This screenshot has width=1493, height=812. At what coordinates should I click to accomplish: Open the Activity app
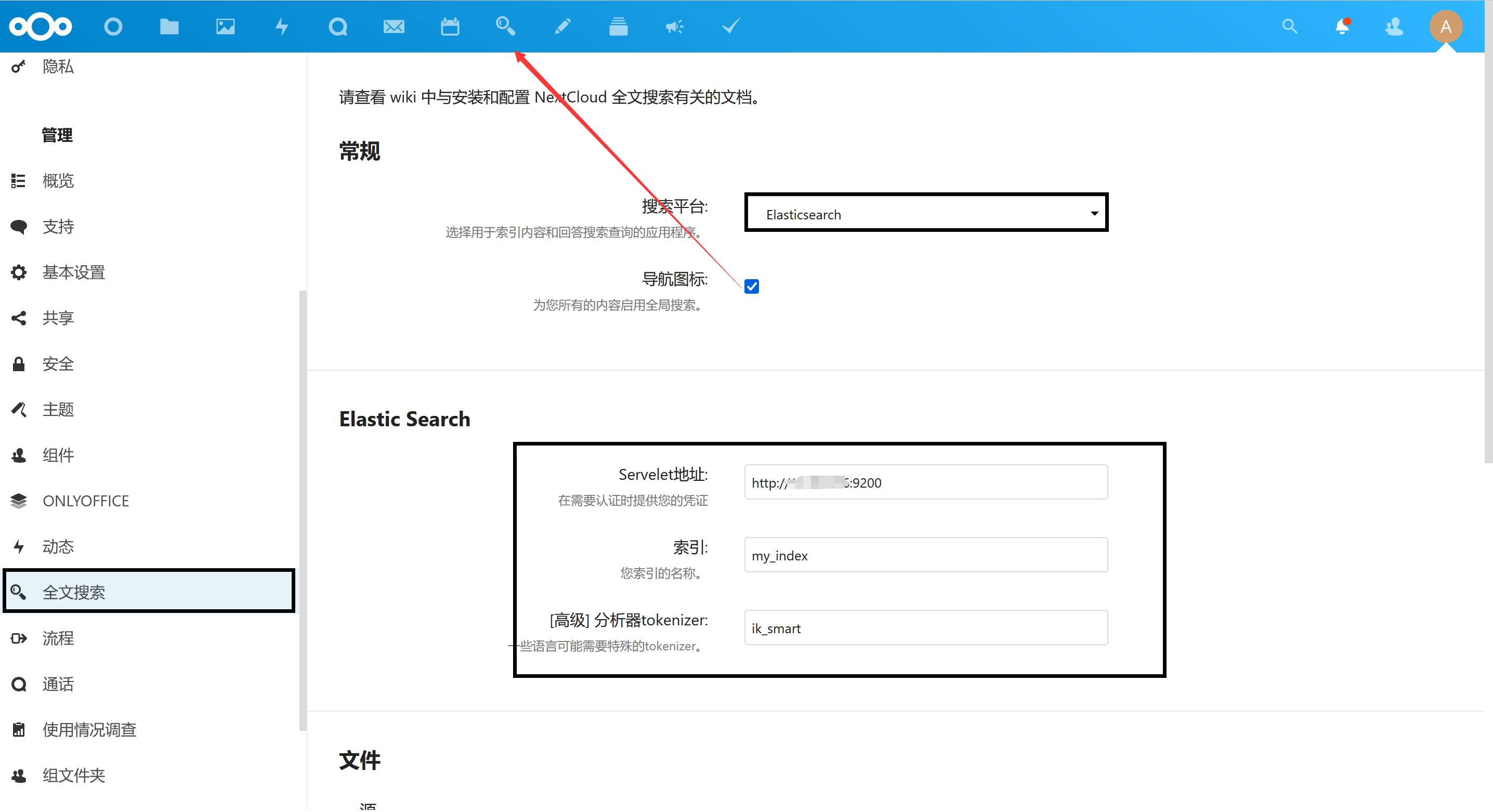tap(281, 26)
